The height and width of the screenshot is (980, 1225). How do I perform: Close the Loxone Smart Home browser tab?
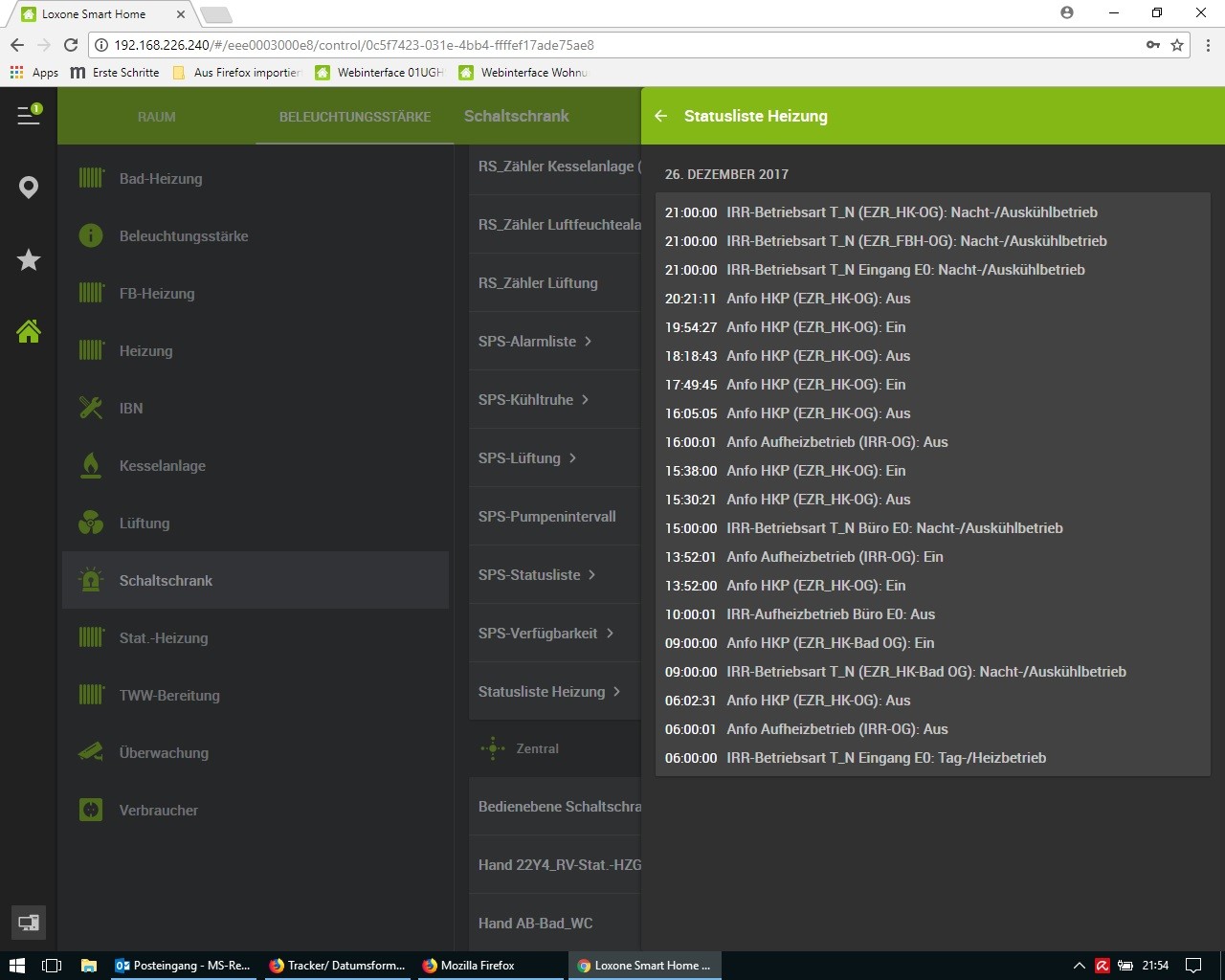tap(181, 14)
